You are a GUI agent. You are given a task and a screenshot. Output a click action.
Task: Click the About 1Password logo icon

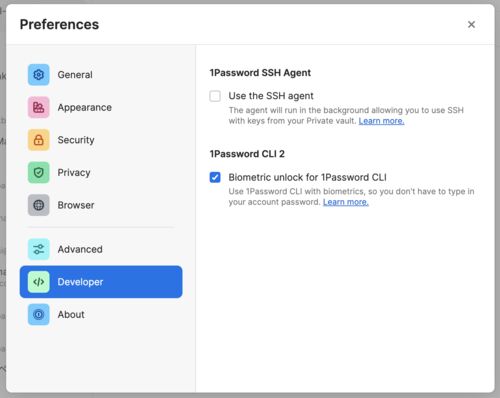(39, 314)
